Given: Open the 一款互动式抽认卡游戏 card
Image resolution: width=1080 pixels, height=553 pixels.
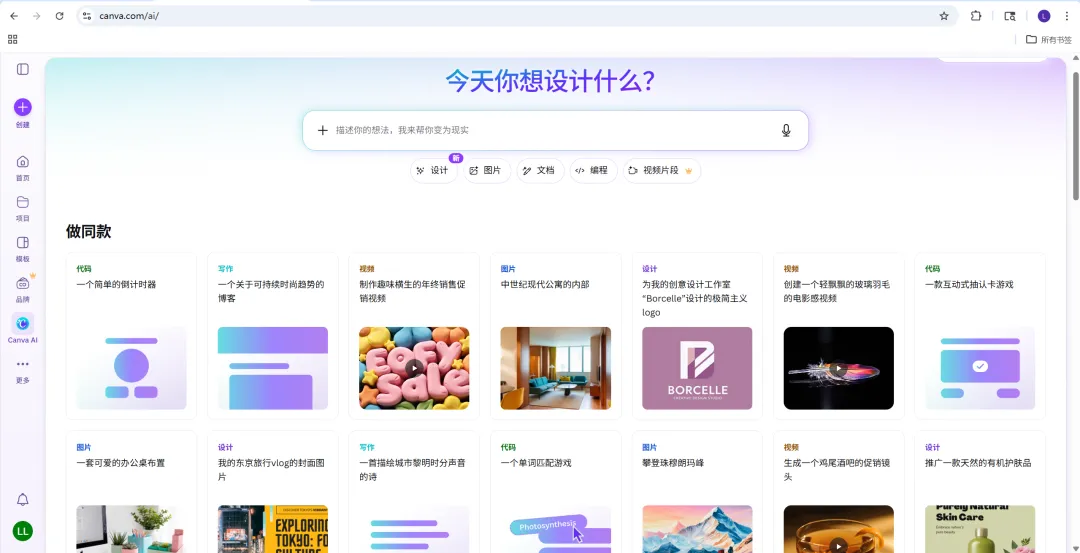Looking at the screenshot, I should (980, 336).
